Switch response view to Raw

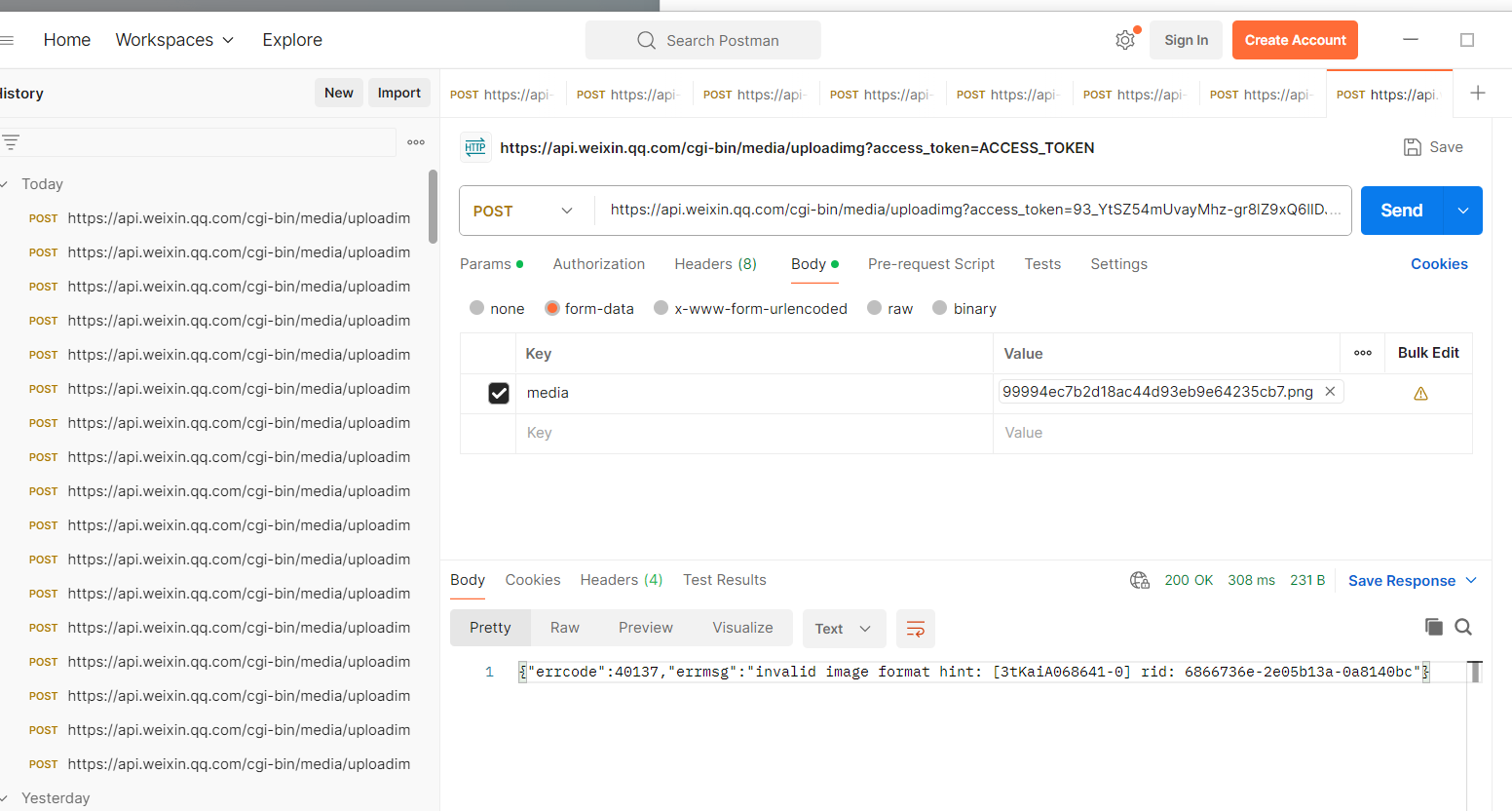(565, 628)
